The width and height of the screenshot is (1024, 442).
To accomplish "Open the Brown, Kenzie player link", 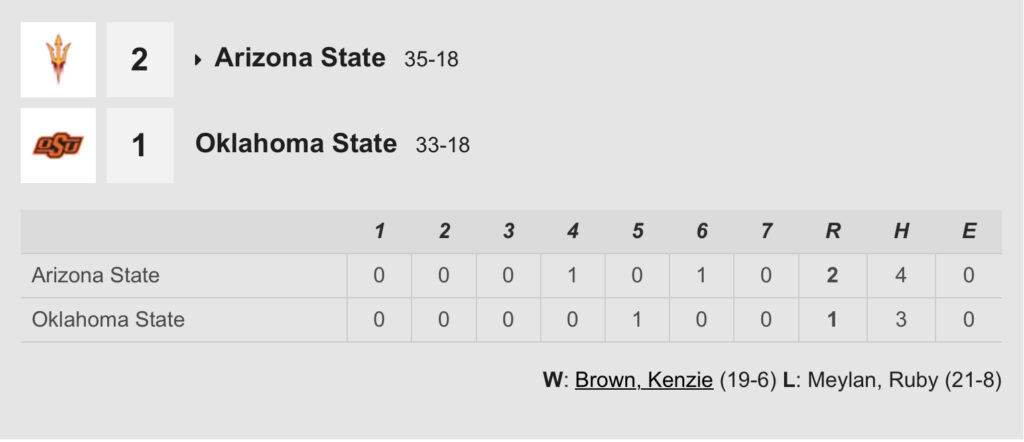I will coord(643,381).
